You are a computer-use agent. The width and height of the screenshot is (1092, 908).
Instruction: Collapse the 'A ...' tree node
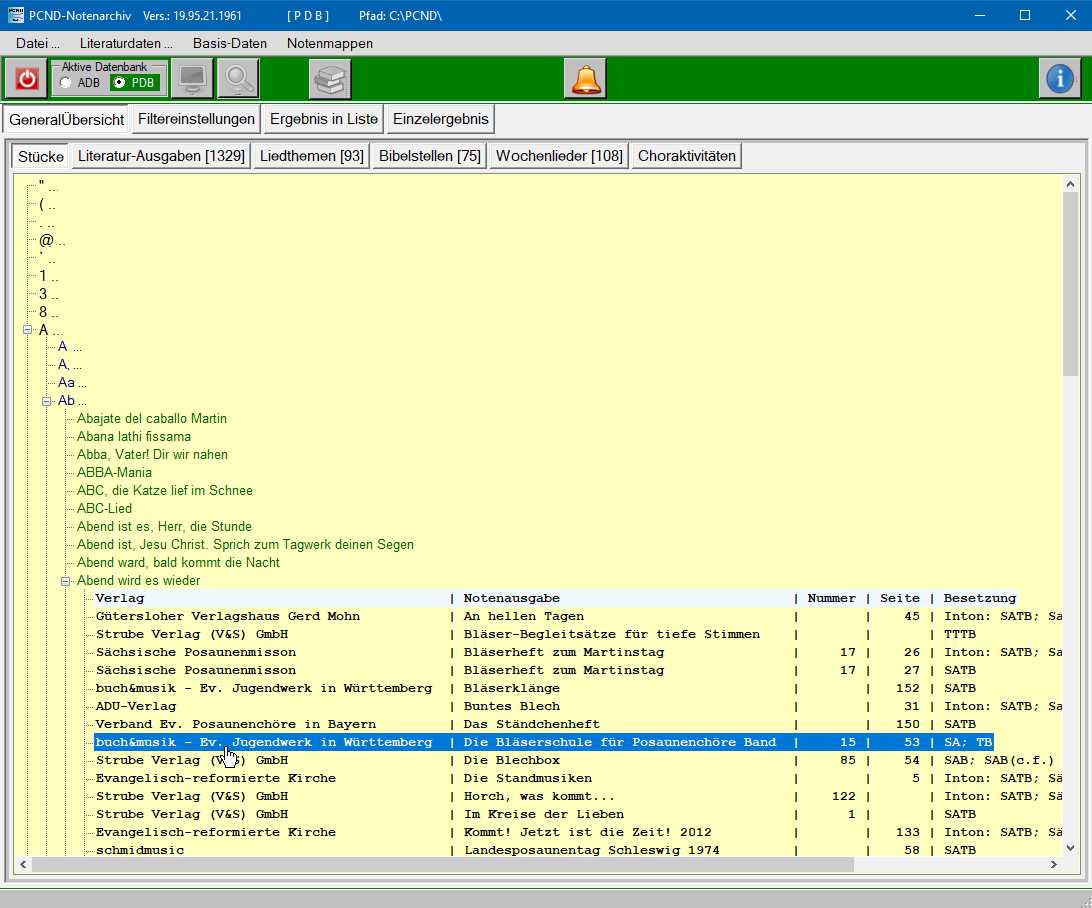point(28,329)
